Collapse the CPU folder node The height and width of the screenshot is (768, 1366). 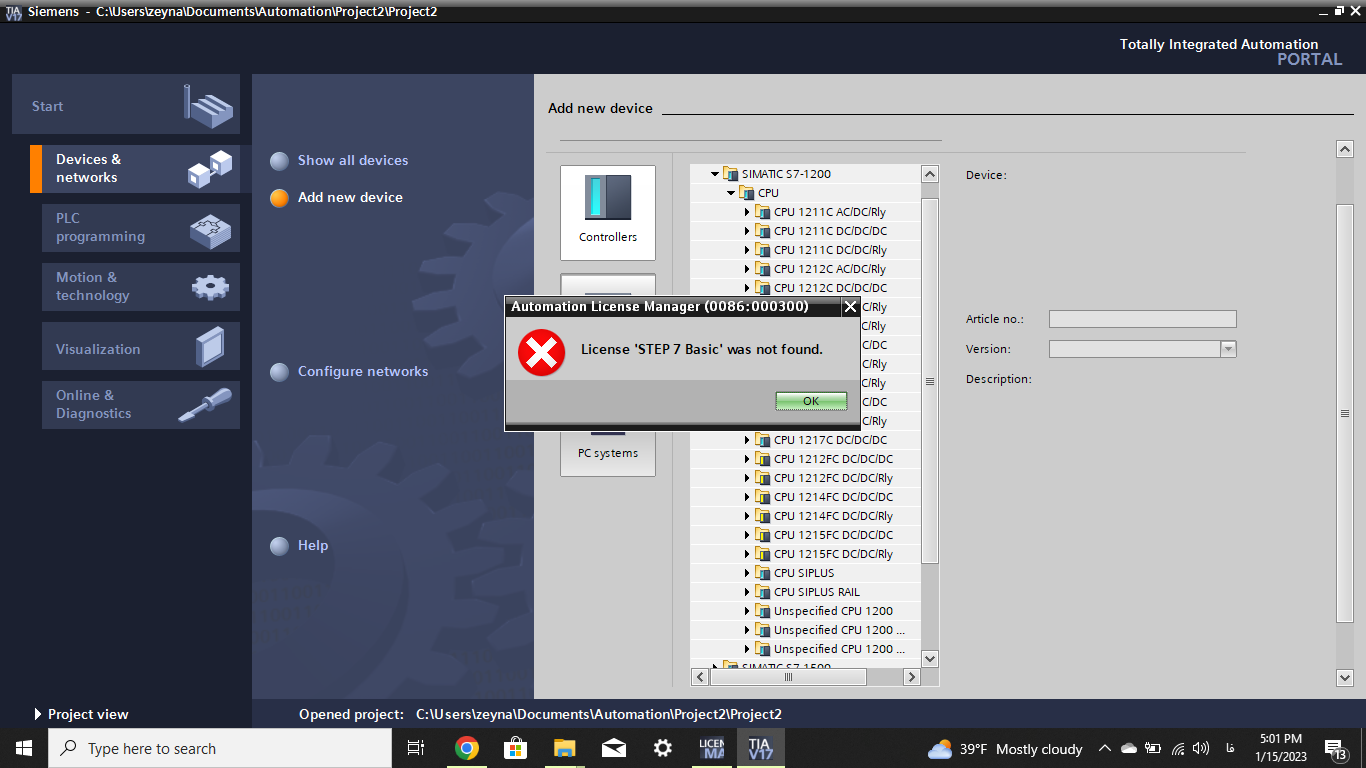point(731,193)
